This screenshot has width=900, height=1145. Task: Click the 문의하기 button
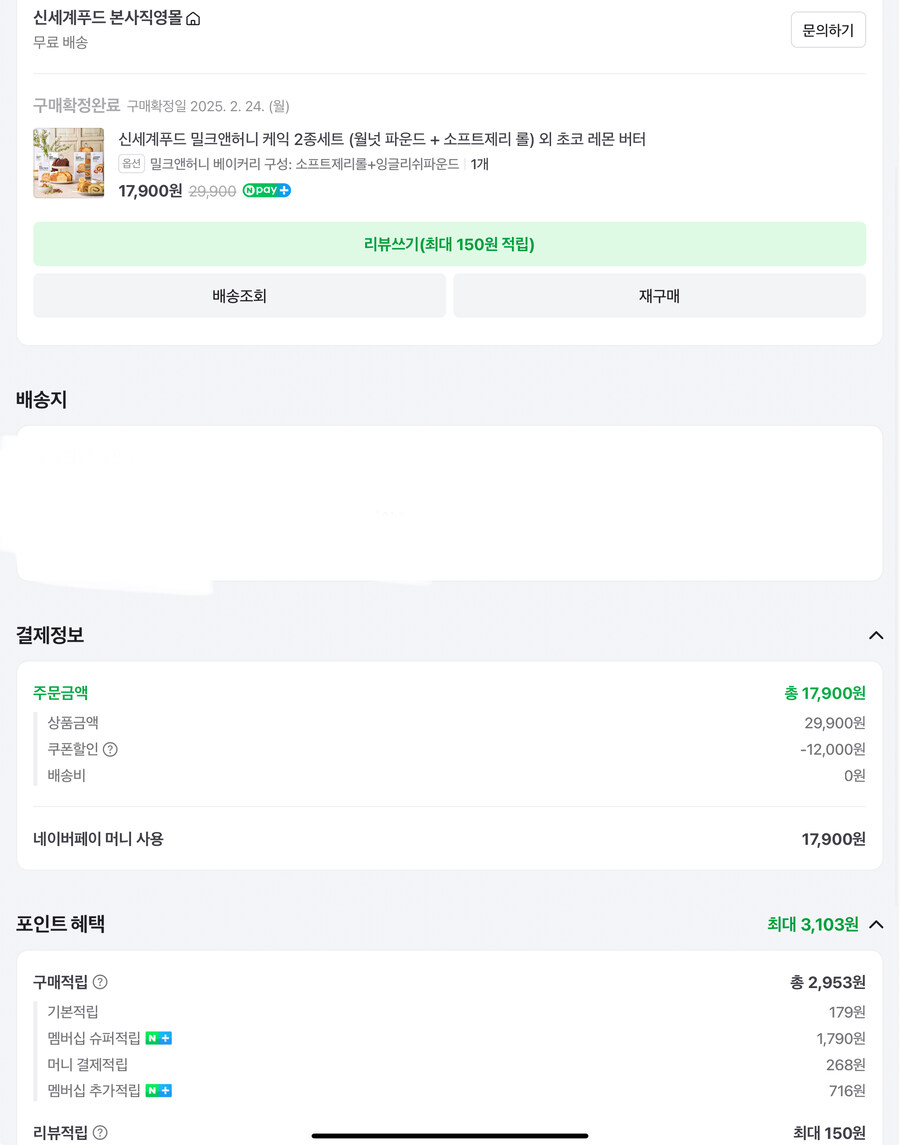tap(828, 29)
